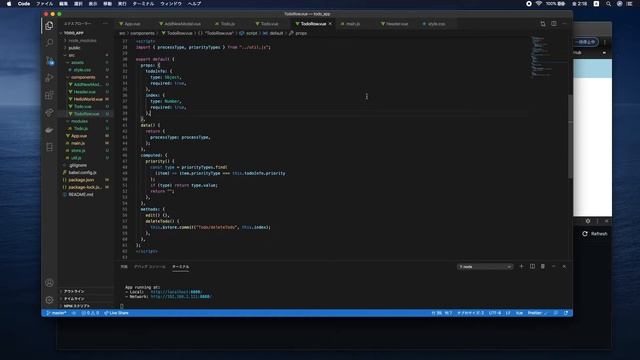Split the editor to the right
The width and height of the screenshot is (640, 360).
(554, 24)
